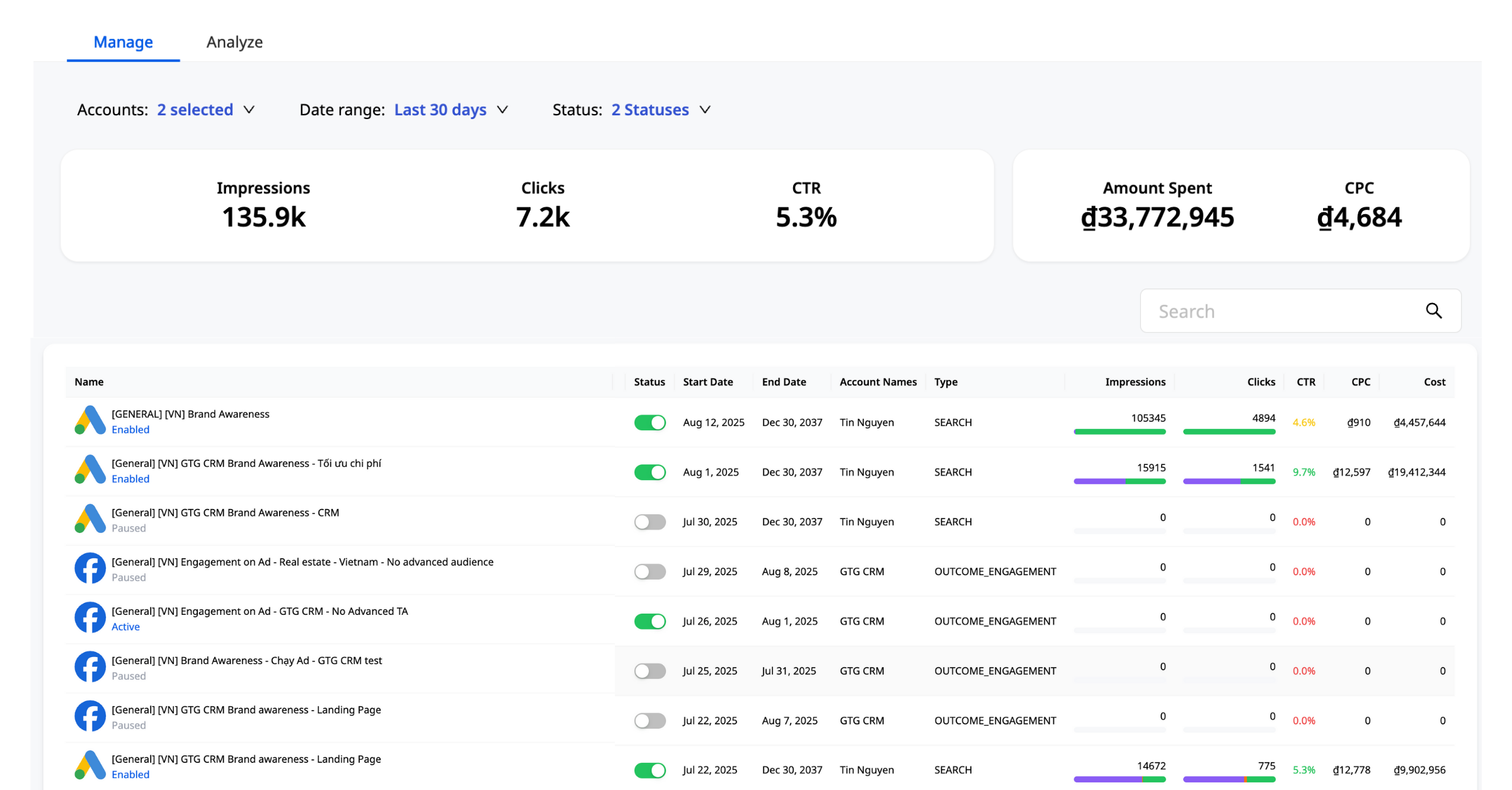Switch to the Analyze tab

click(234, 42)
